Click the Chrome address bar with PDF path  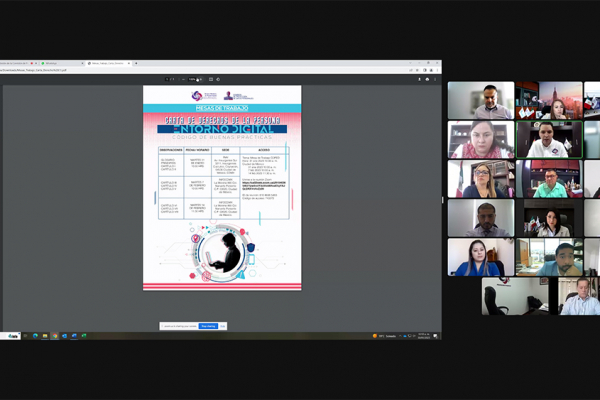[x=203, y=70]
